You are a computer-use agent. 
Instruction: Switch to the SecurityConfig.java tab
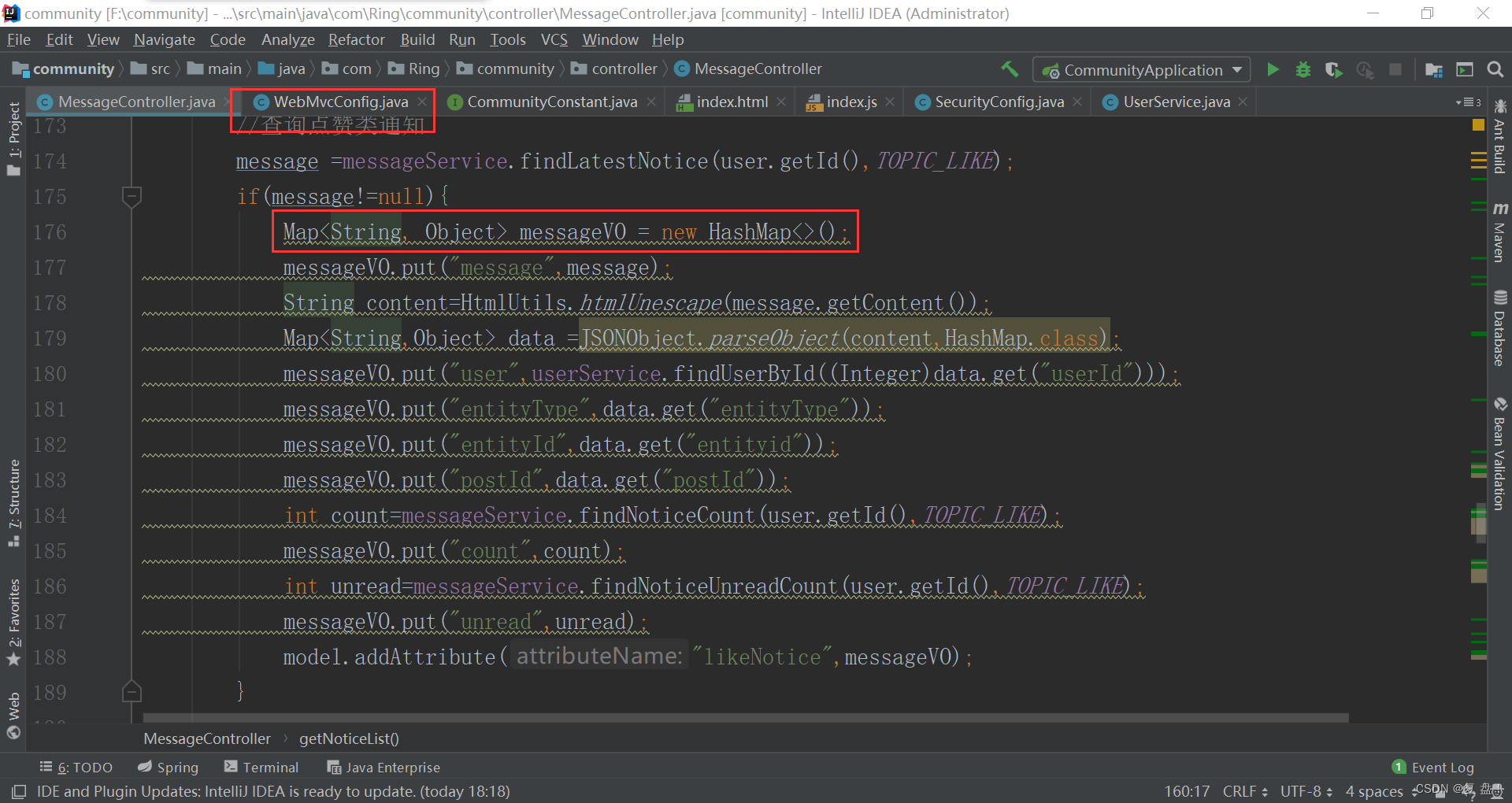[999, 102]
